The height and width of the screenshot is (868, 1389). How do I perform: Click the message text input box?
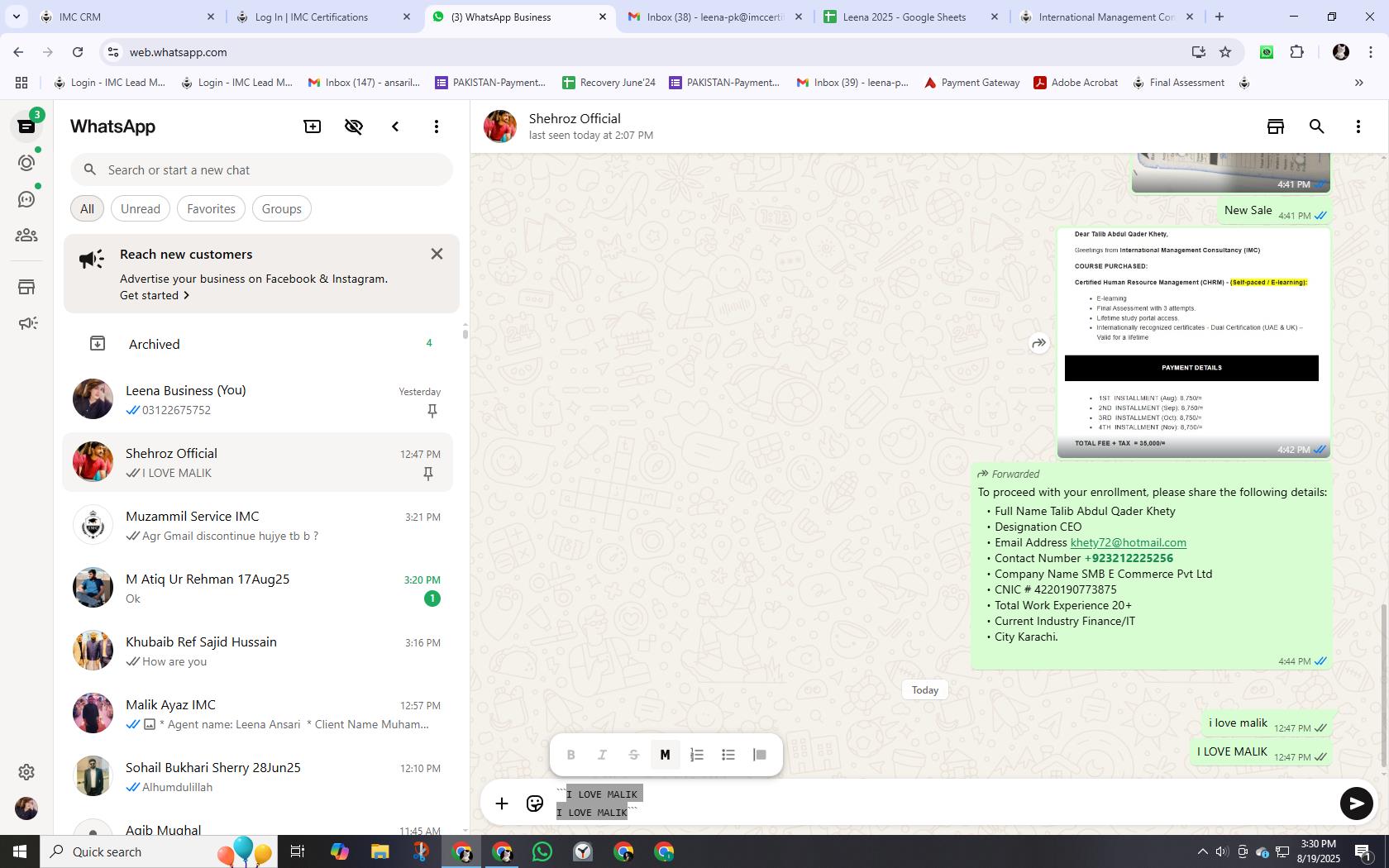pyautogui.click(x=943, y=803)
